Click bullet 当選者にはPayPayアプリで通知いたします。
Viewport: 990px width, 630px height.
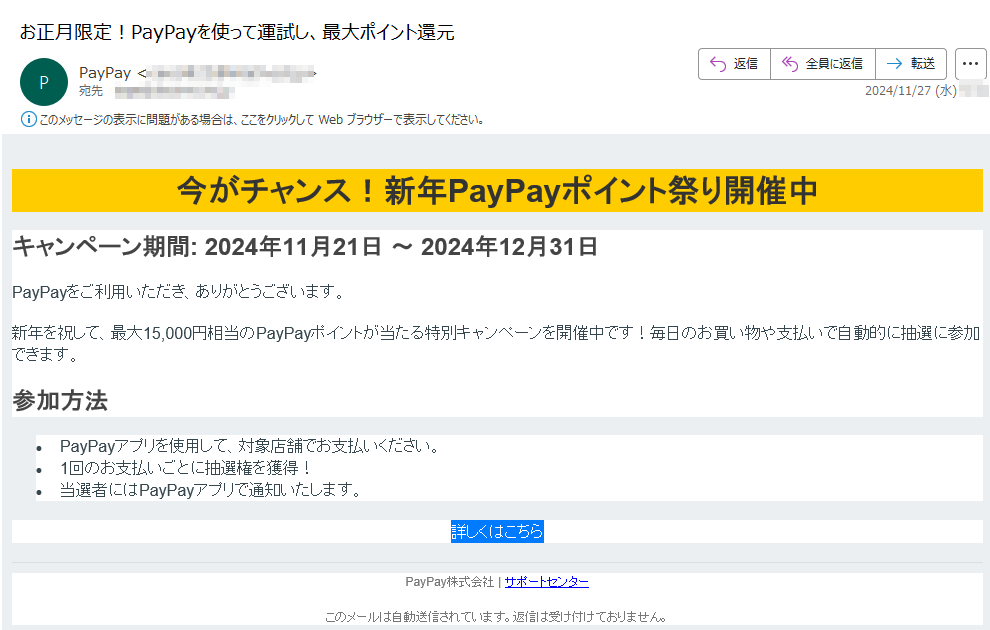[x=211, y=490]
